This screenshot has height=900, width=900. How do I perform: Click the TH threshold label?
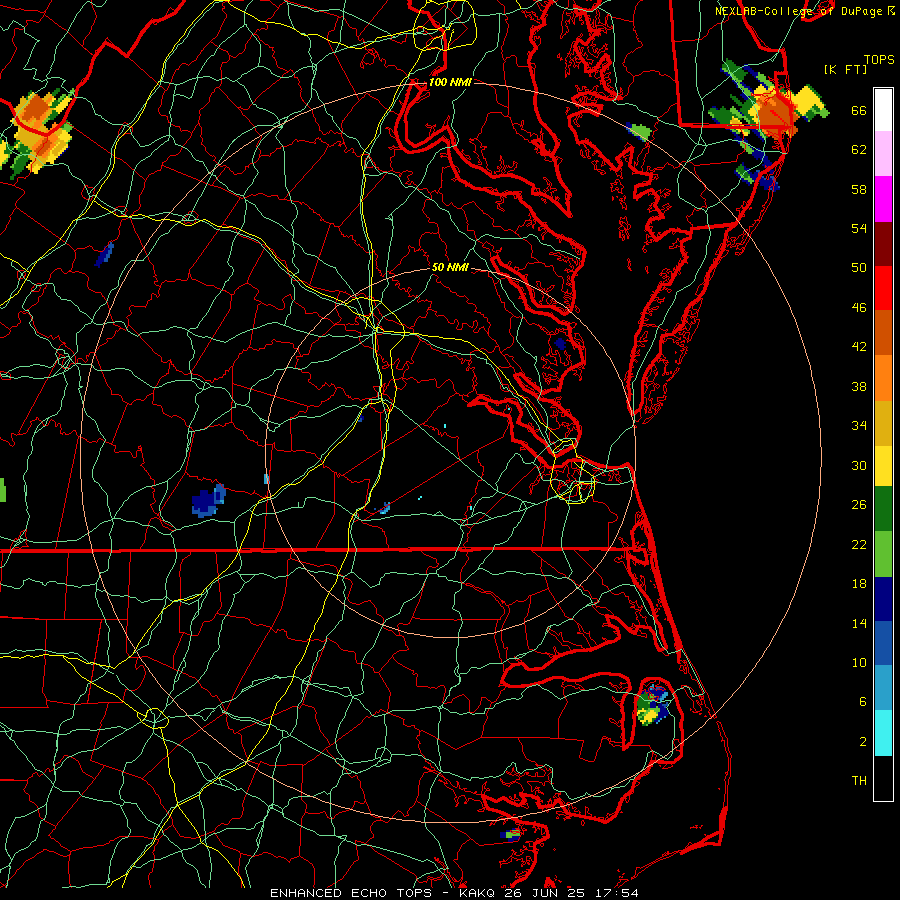tap(859, 781)
